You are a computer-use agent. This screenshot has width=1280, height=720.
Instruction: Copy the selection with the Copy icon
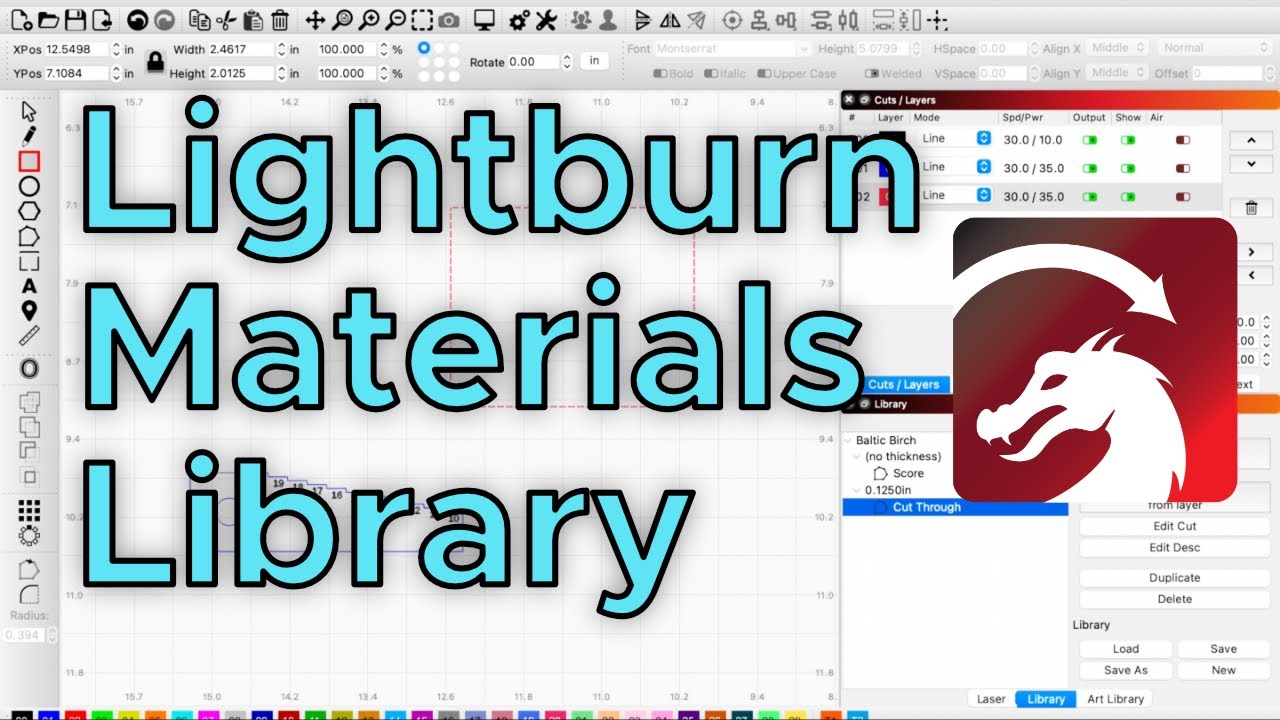click(201, 19)
